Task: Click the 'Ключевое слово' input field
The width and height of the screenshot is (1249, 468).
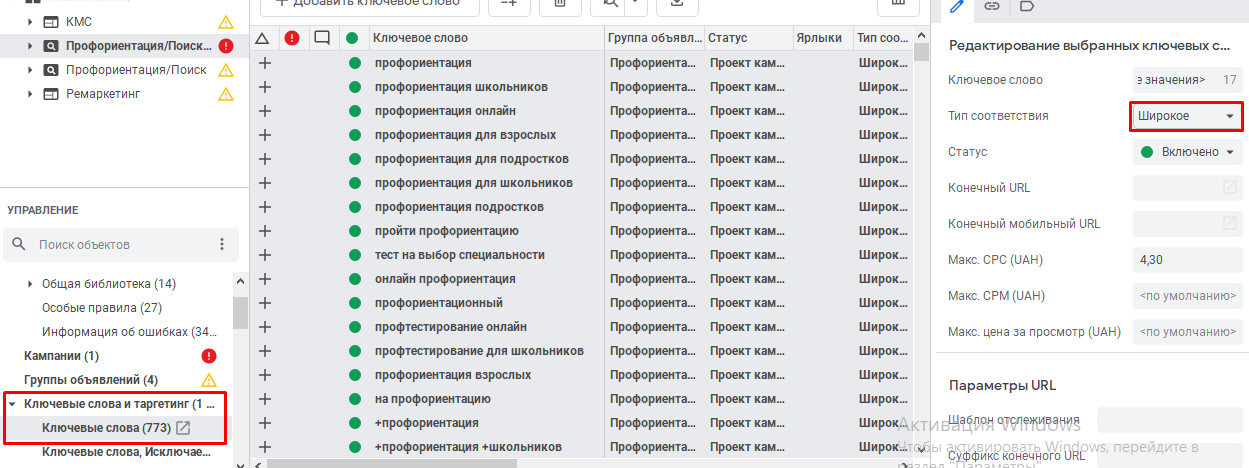Action: (1188, 80)
